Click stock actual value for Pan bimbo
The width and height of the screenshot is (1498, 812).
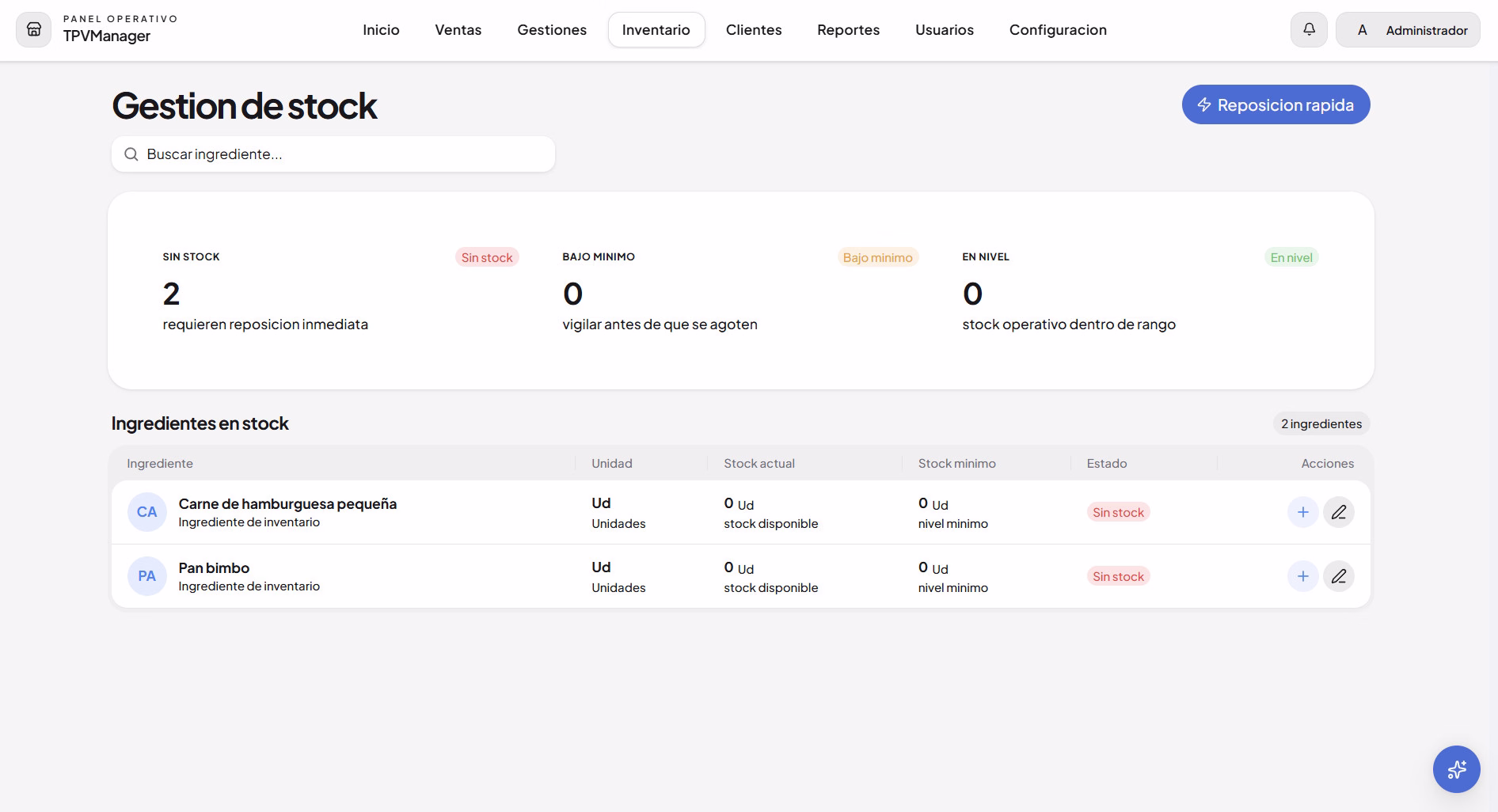[739, 567]
